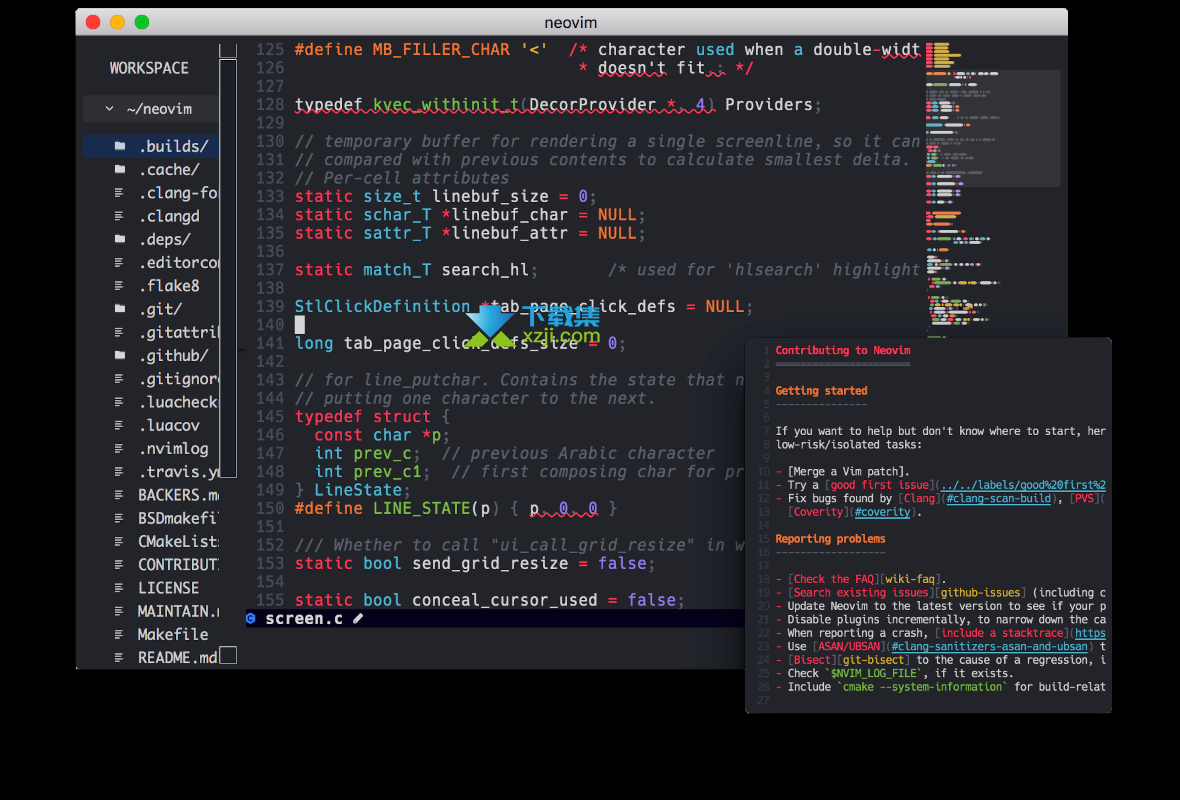Click 'linebuf_size' on line 133

coord(490,196)
